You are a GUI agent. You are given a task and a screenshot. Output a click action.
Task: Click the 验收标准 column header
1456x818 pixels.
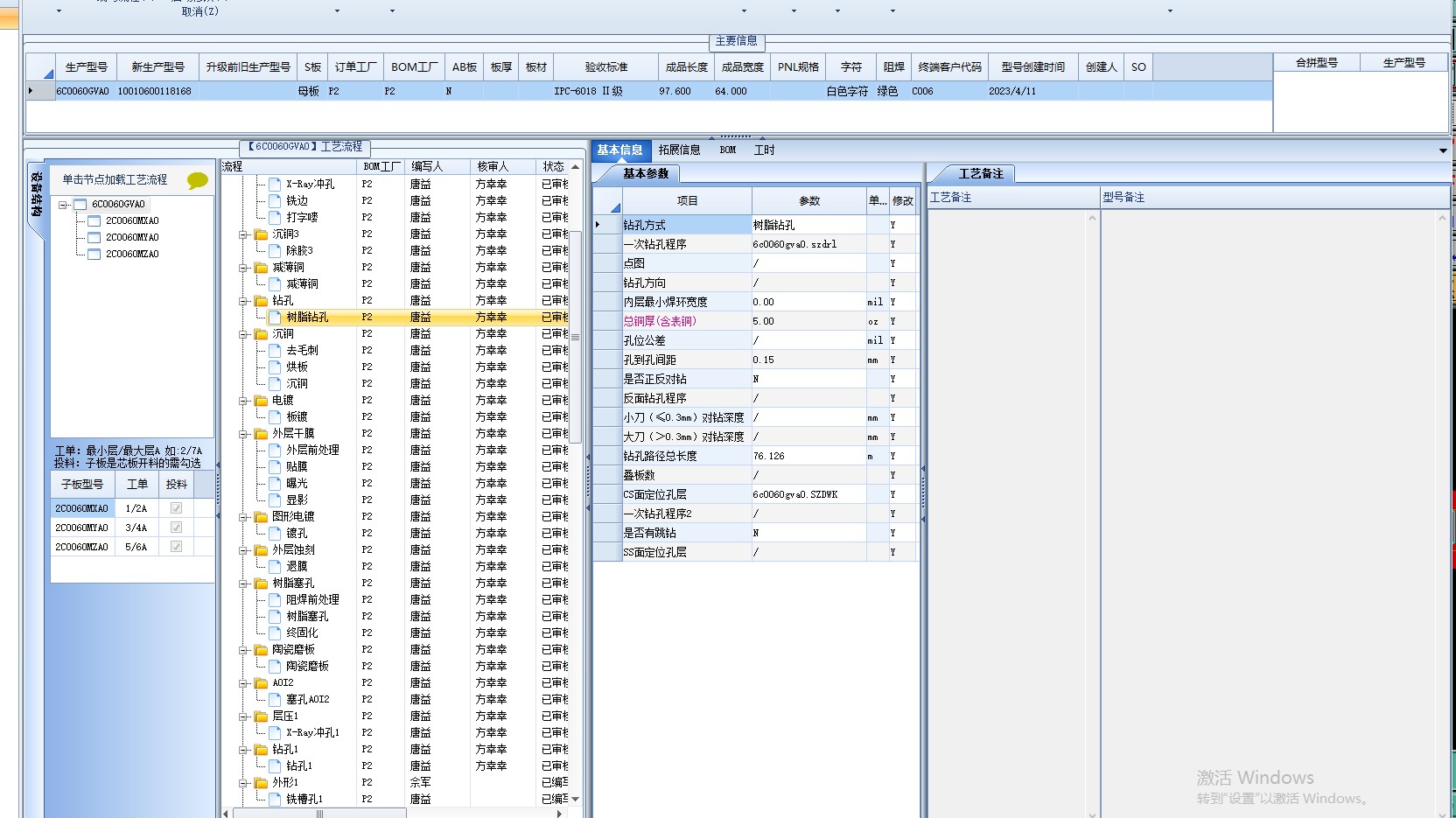click(605, 67)
